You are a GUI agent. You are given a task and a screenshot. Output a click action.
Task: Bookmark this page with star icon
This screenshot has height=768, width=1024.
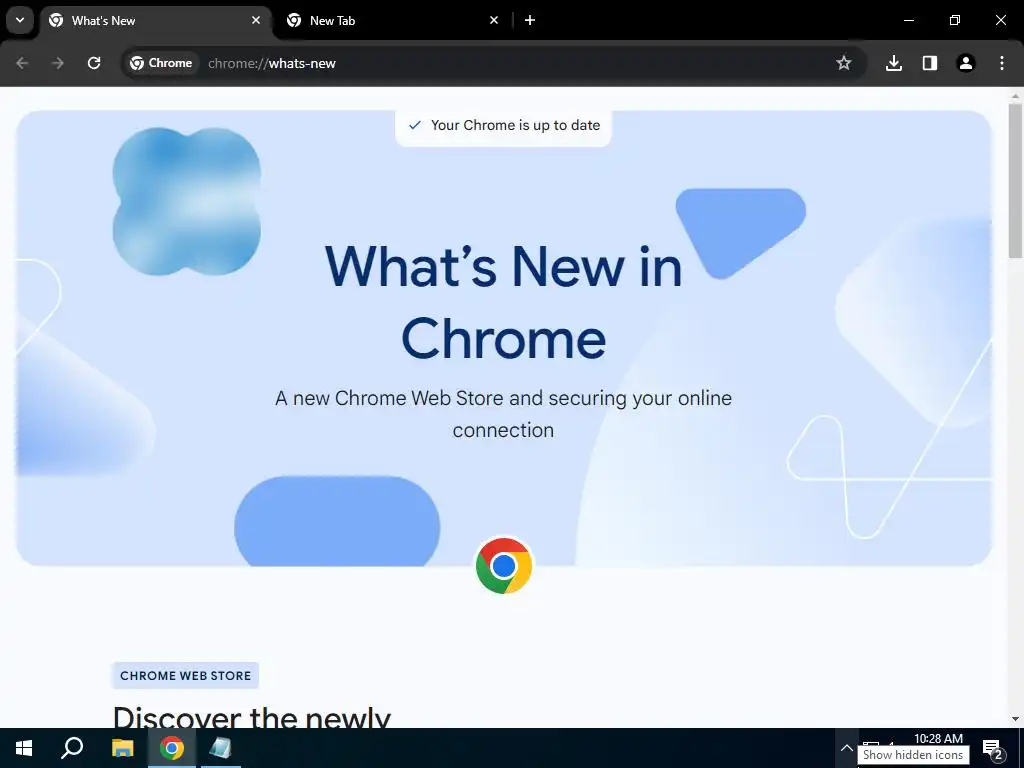pos(844,63)
